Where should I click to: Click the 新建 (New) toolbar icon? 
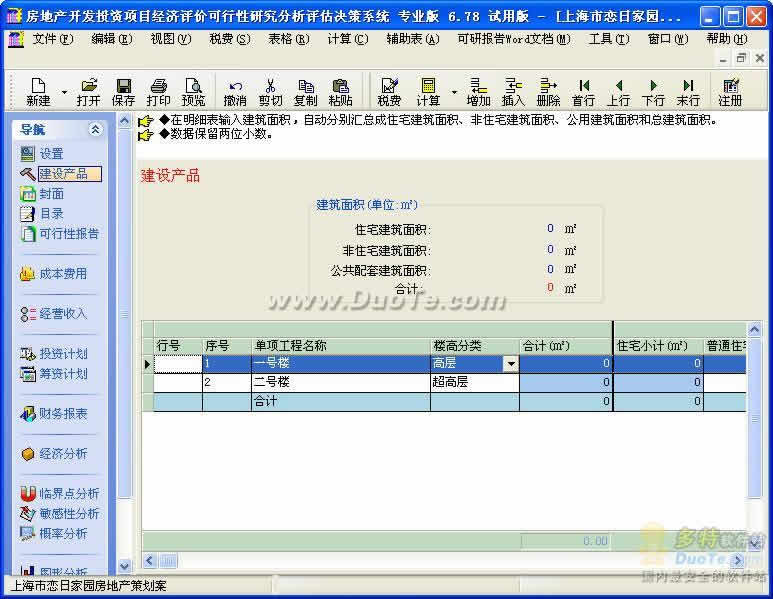pos(38,92)
